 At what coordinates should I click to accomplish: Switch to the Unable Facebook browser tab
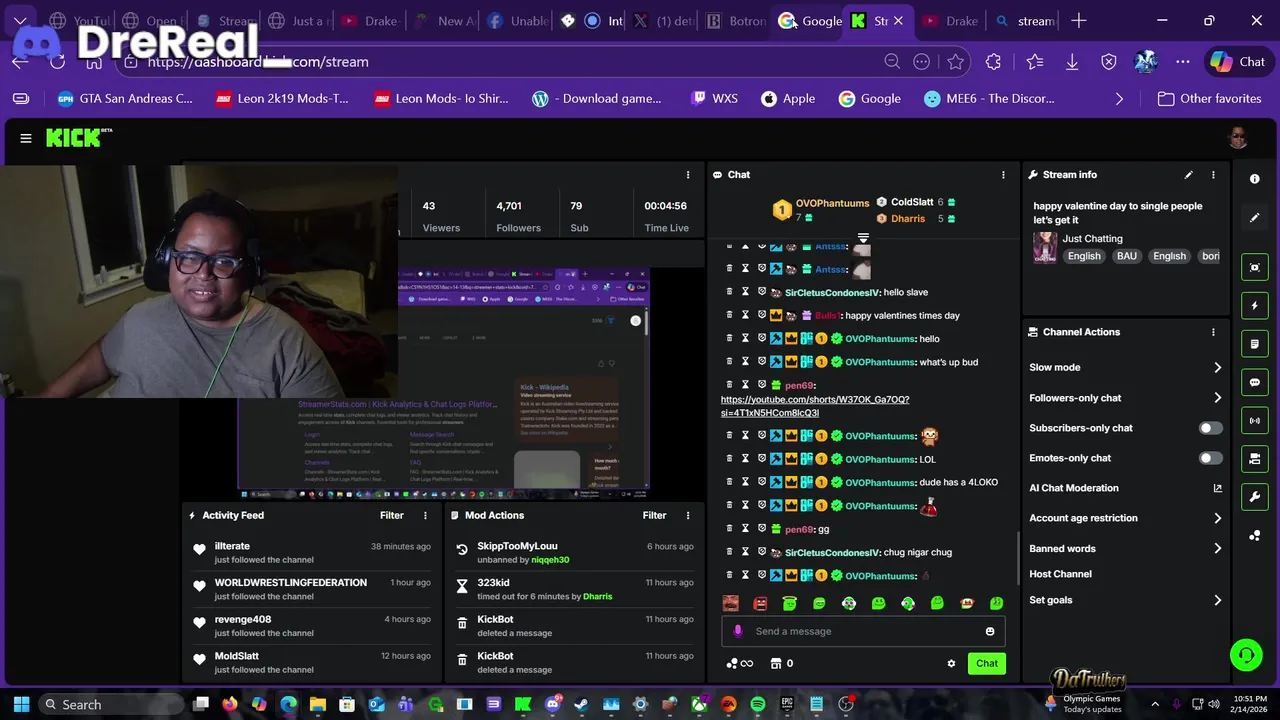(518, 21)
